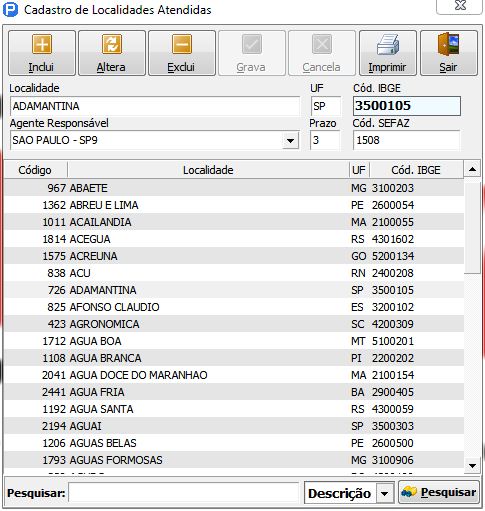Select the AGUAI row

click(x=234, y=426)
